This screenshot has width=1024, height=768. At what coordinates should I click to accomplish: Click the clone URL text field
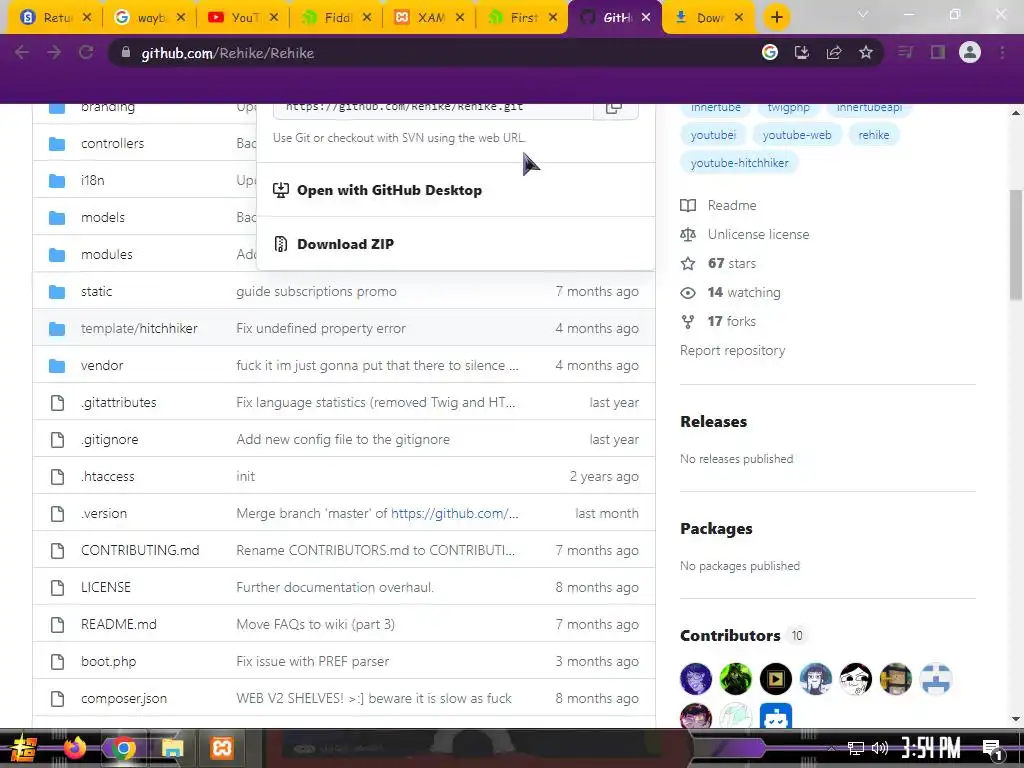click(432, 110)
